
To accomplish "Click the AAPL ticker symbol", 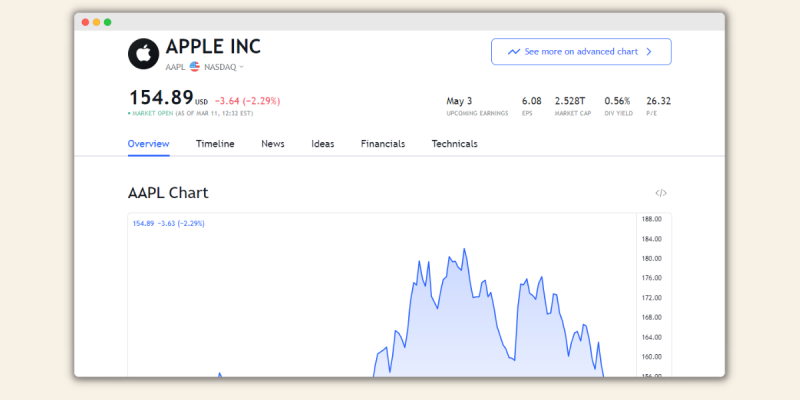I will (x=175, y=67).
